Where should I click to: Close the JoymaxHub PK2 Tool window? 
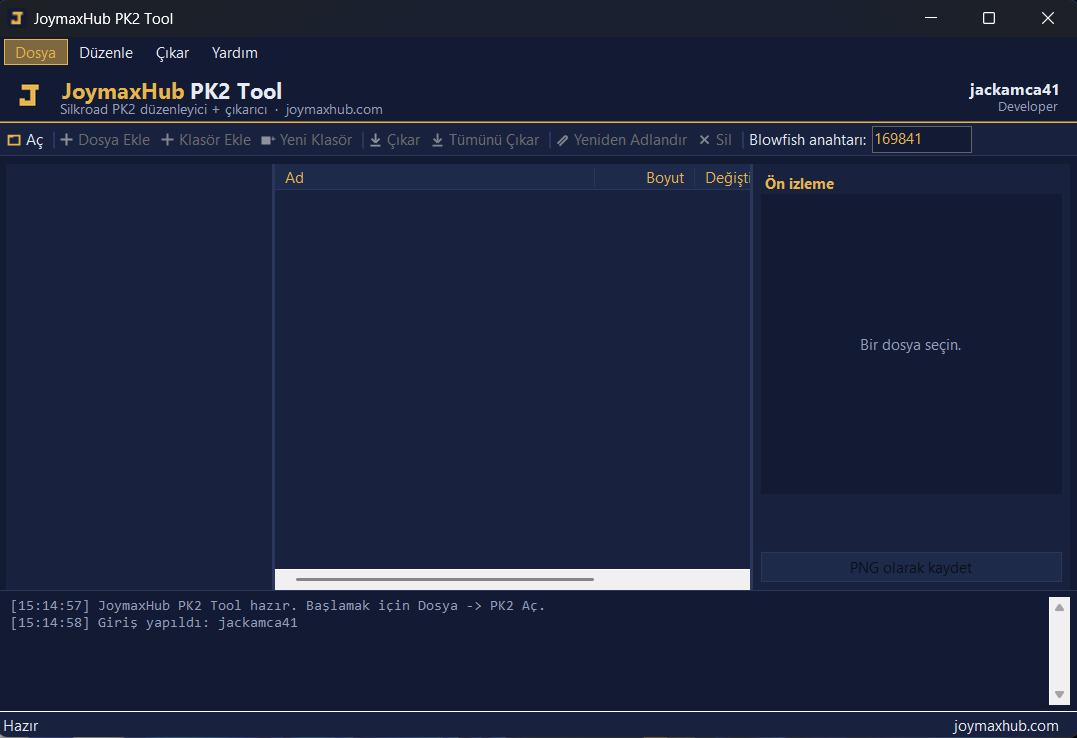click(x=1047, y=18)
